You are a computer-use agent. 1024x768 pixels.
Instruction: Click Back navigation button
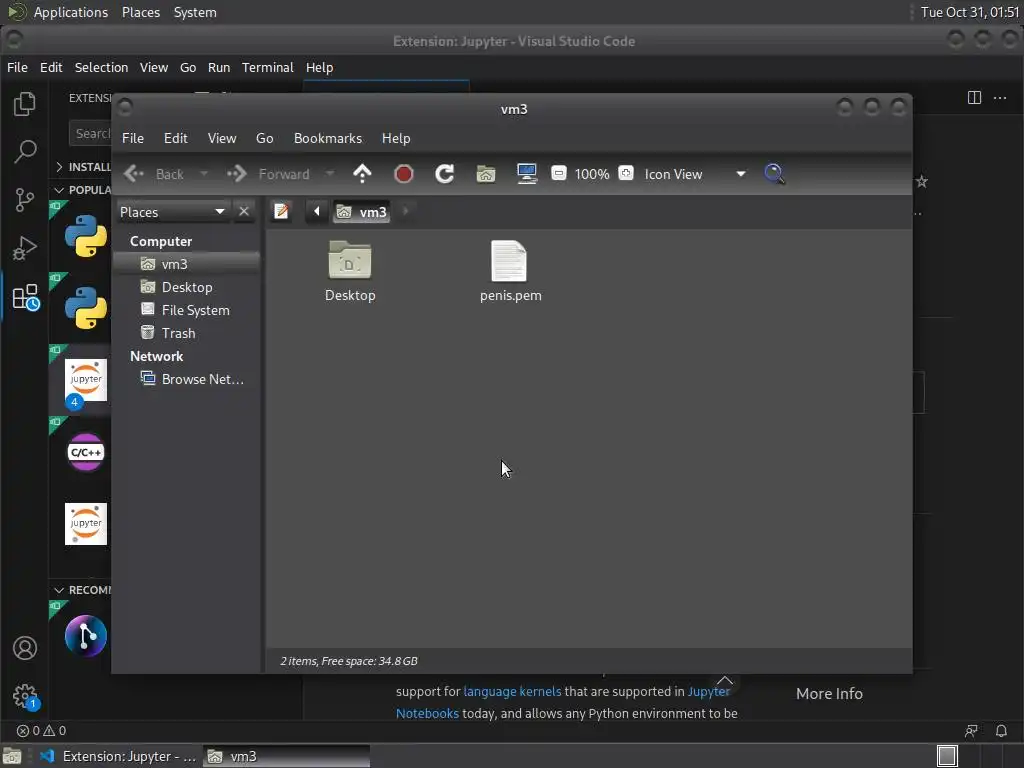pos(155,174)
